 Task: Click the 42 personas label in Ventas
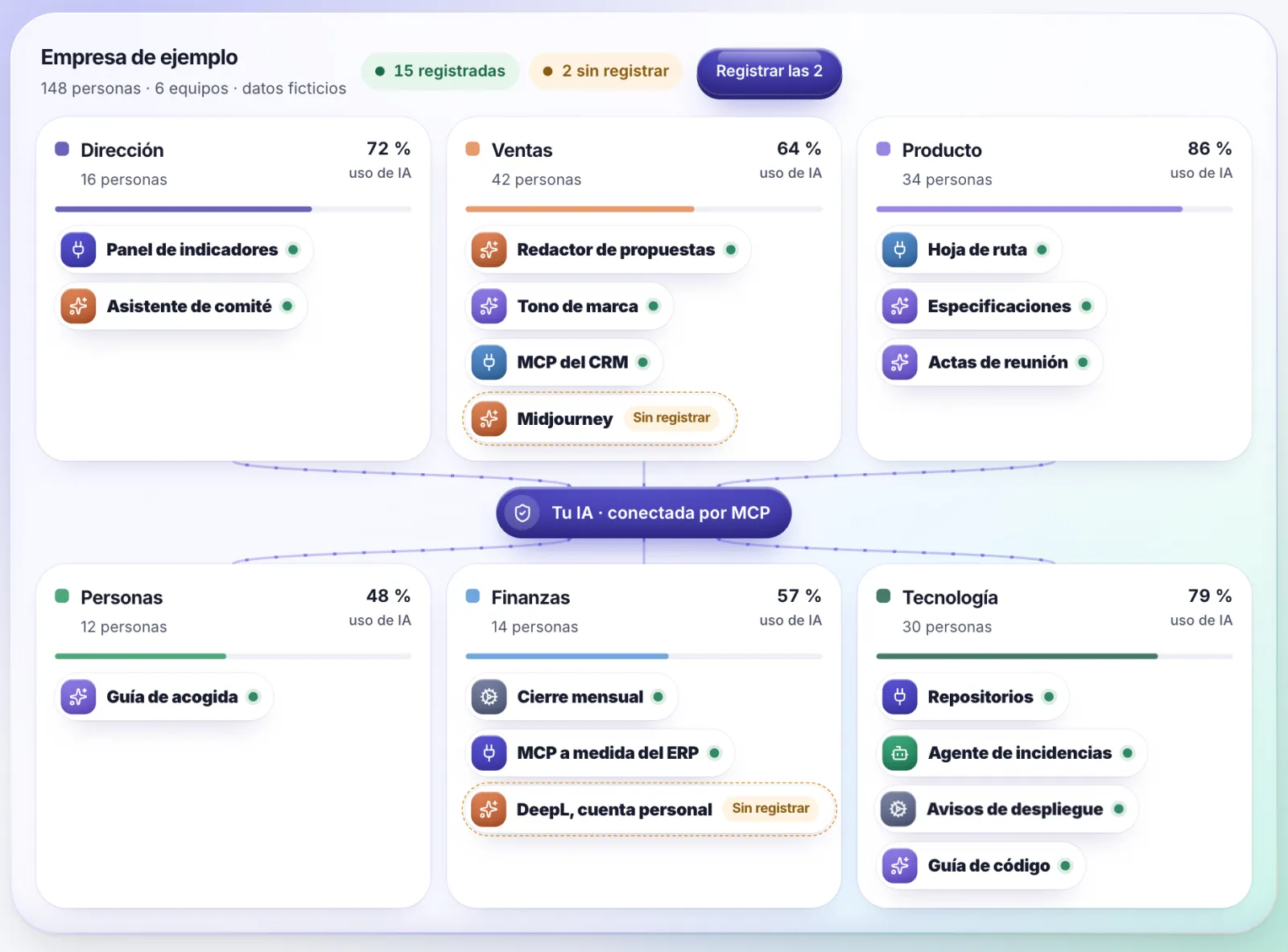(536, 179)
